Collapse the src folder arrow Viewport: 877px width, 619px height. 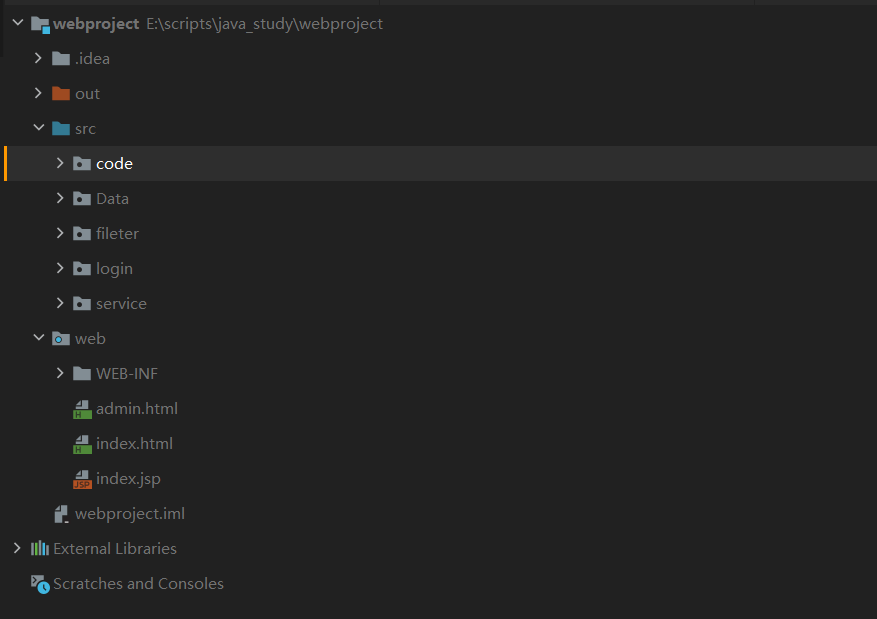(39, 127)
